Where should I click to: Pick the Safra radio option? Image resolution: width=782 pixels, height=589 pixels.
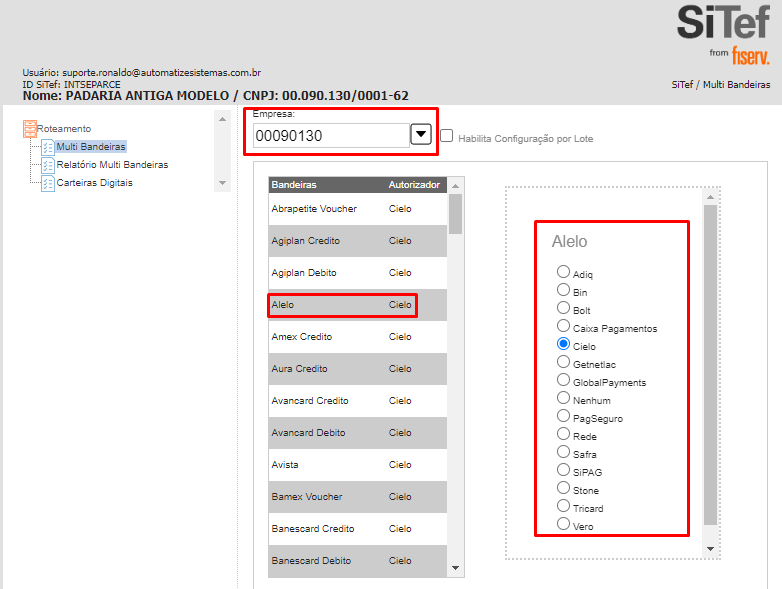(x=563, y=451)
